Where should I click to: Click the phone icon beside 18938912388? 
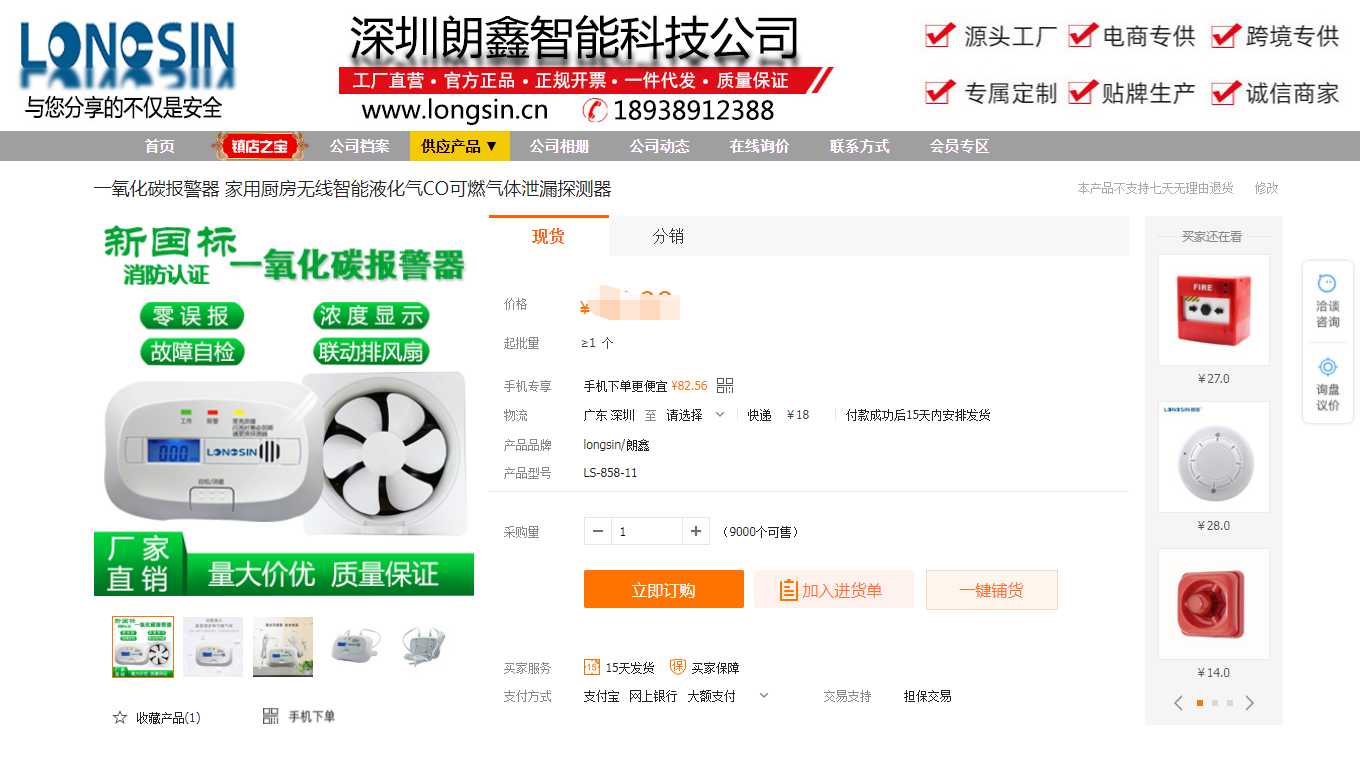(596, 109)
